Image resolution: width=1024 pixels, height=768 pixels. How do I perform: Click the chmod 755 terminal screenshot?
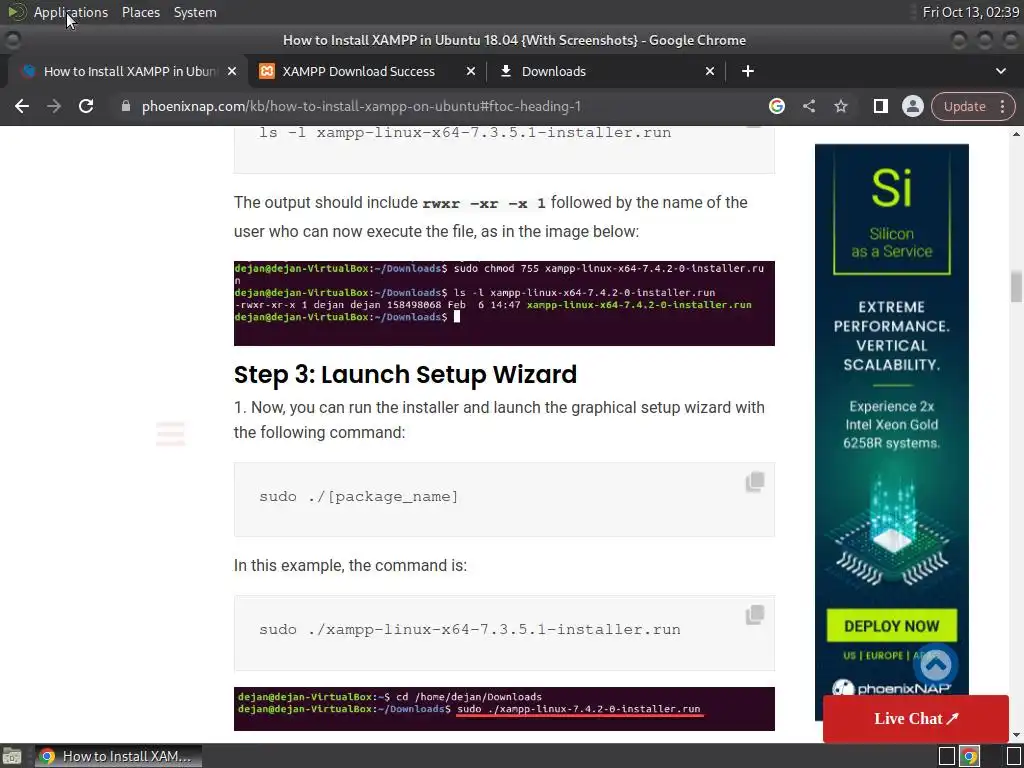[504, 303]
